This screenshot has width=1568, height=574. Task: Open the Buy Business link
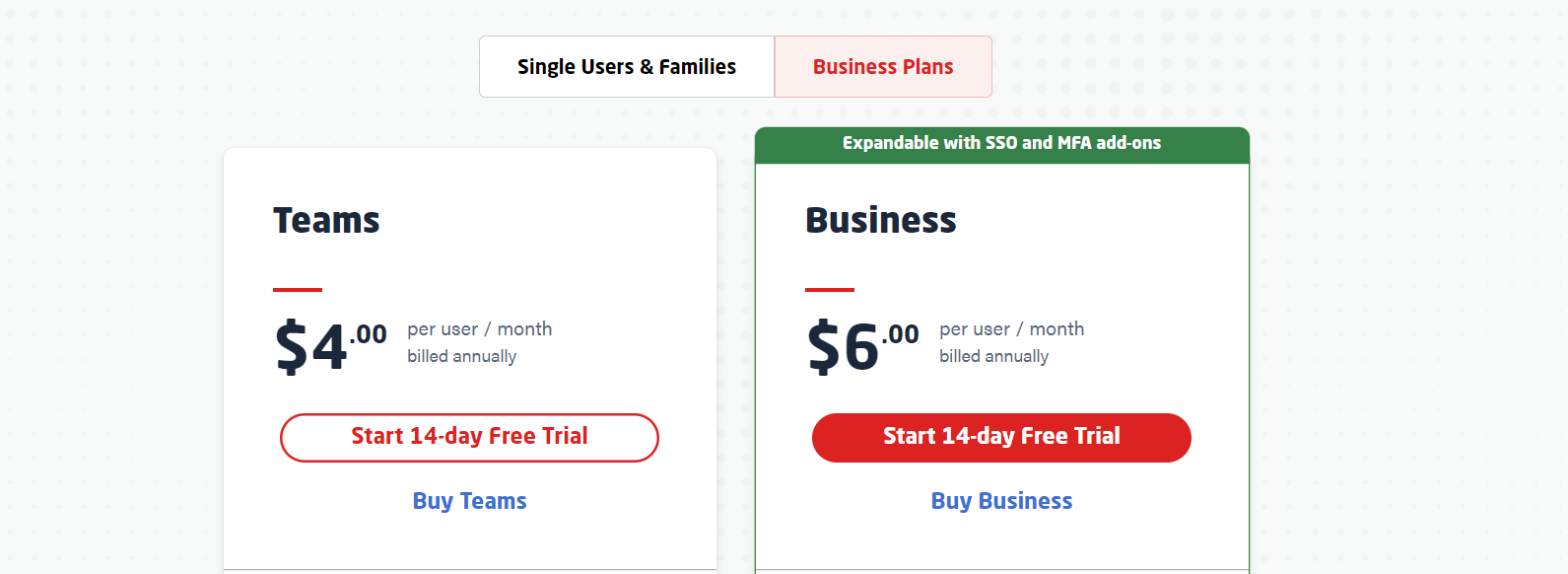pyautogui.click(x=1001, y=501)
